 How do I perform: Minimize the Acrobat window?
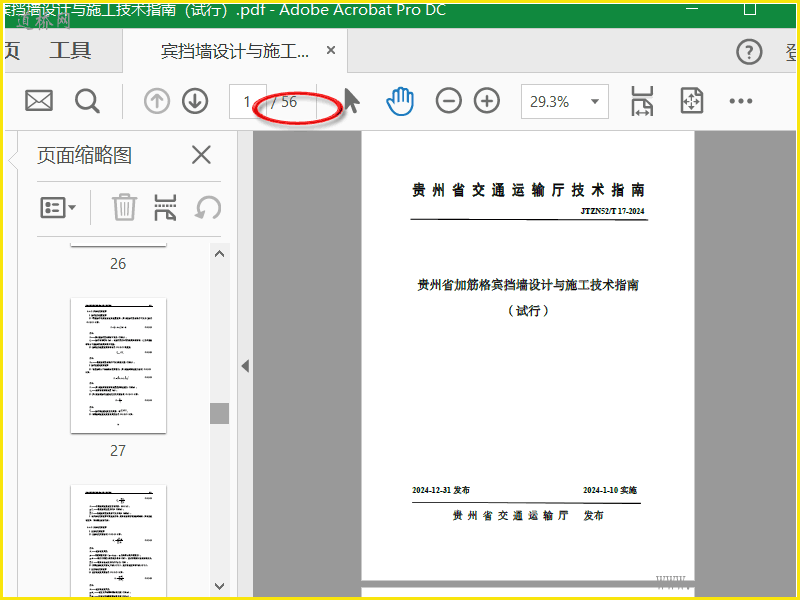pyautogui.click(x=692, y=9)
